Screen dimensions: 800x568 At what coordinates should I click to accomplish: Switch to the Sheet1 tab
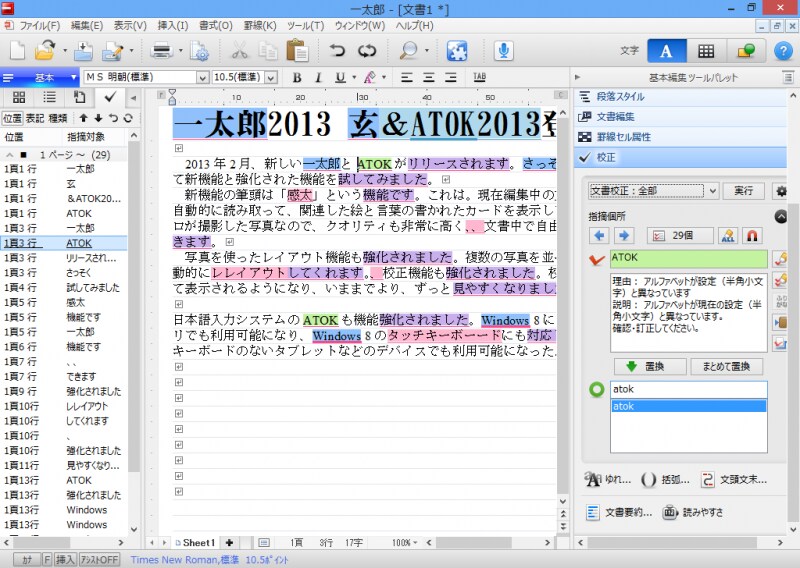click(195, 543)
